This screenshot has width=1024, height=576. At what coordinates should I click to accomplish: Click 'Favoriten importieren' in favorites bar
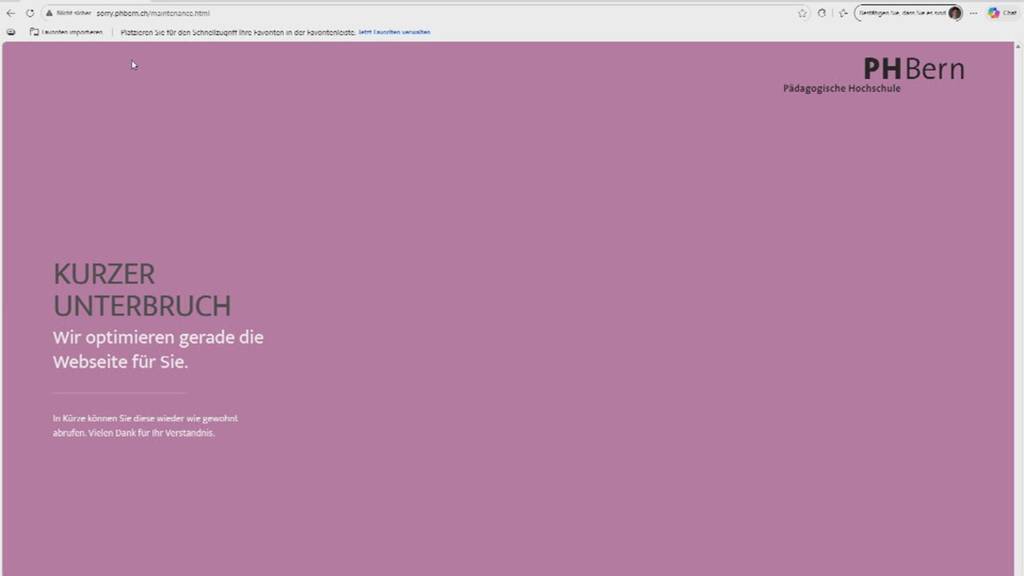click(66, 32)
